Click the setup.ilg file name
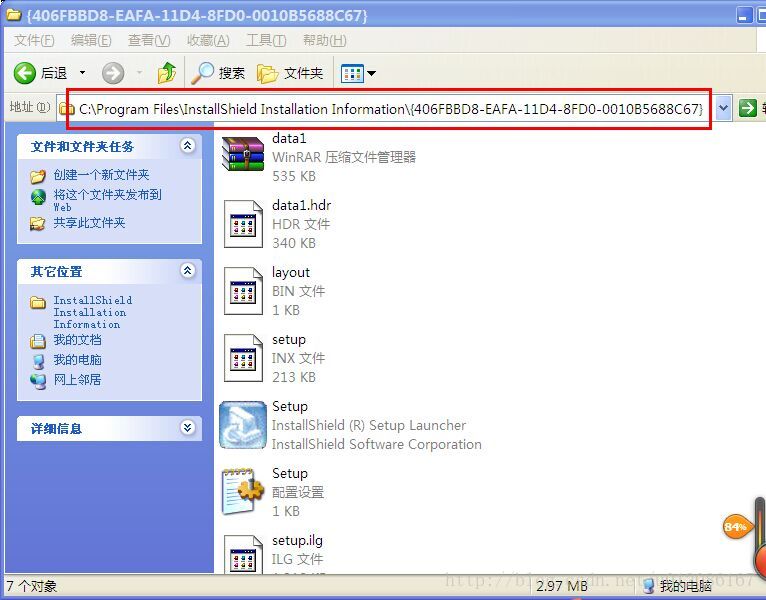The image size is (766, 600). pyautogui.click(x=297, y=540)
